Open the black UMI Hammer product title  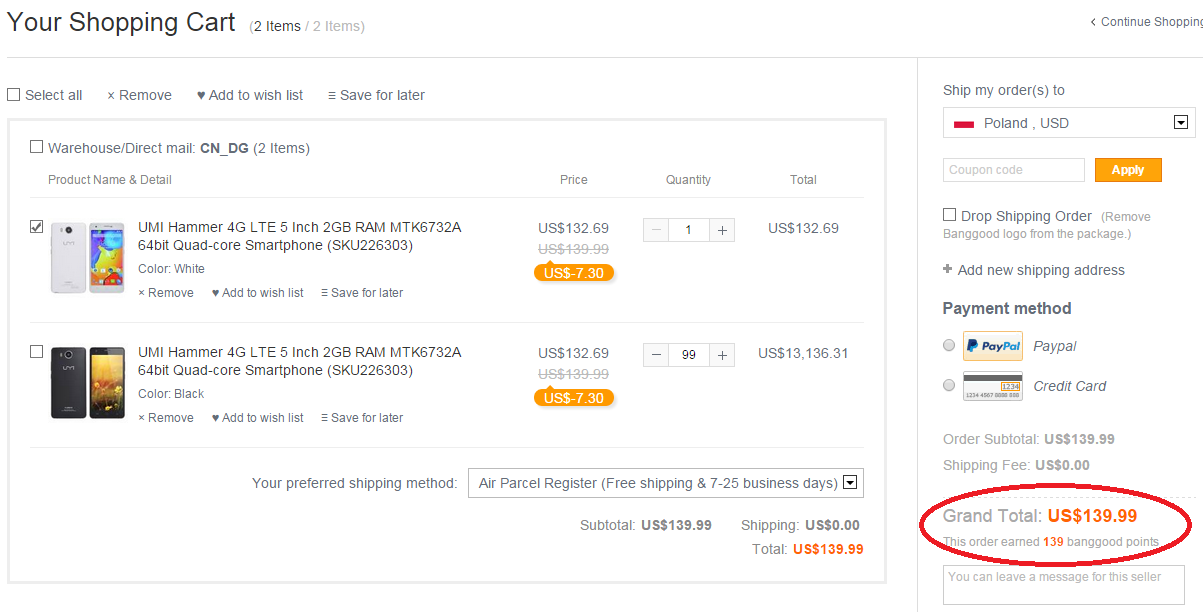pos(300,361)
